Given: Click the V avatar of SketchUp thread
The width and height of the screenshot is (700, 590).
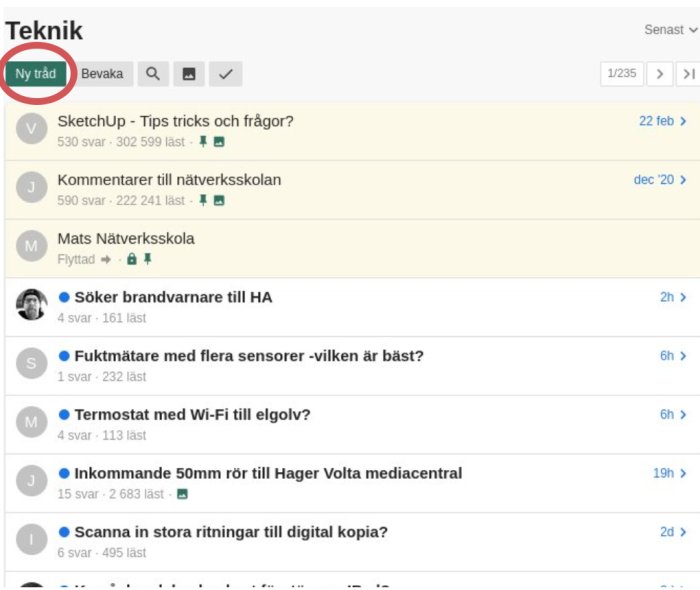Looking at the screenshot, I should tap(31, 129).
